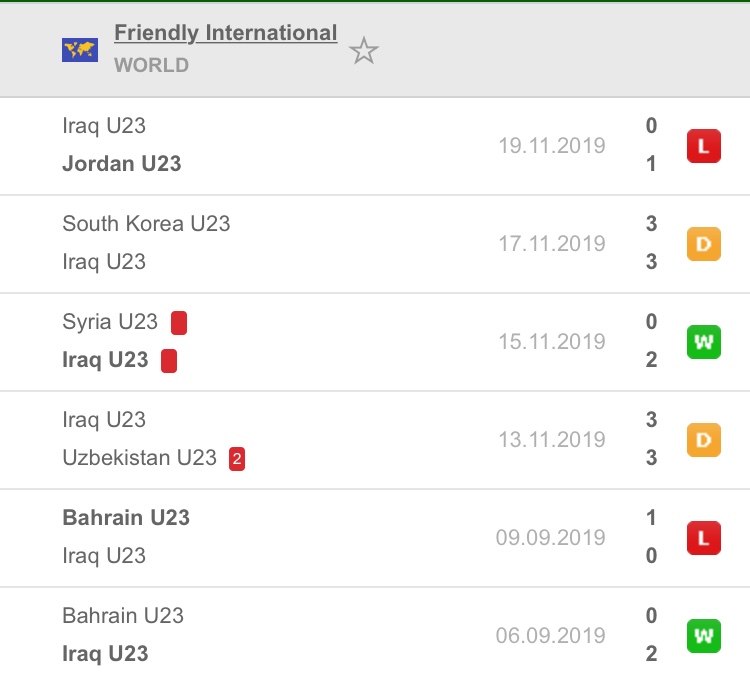
Task: Select the South Korea U23 team name
Action: click(x=146, y=223)
